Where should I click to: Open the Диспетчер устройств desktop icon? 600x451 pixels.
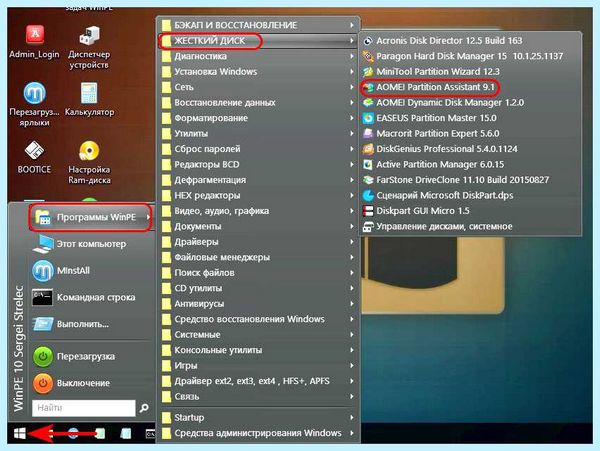89,47
